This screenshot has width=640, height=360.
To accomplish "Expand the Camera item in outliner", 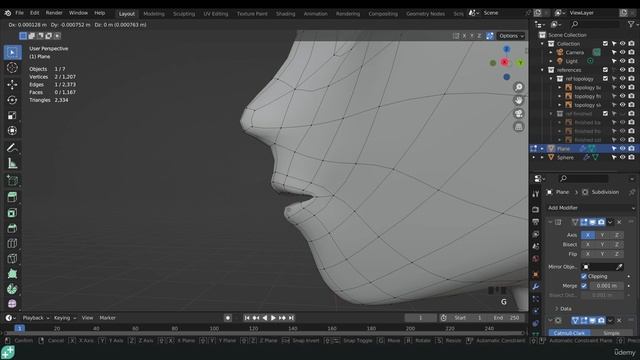I will (551, 52).
